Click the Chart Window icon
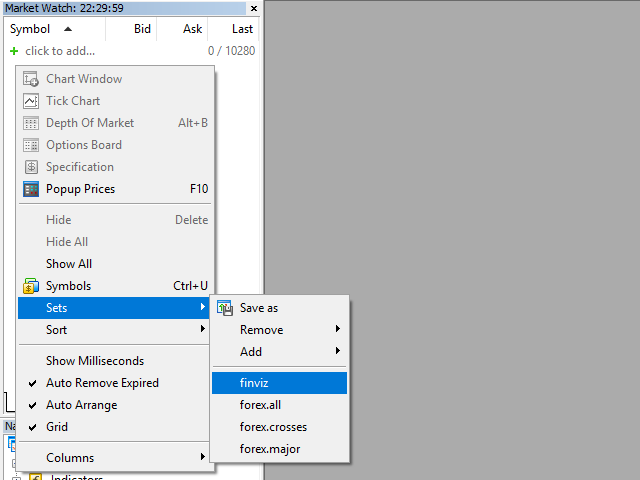This screenshot has width=640, height=480. coord(31,79)
